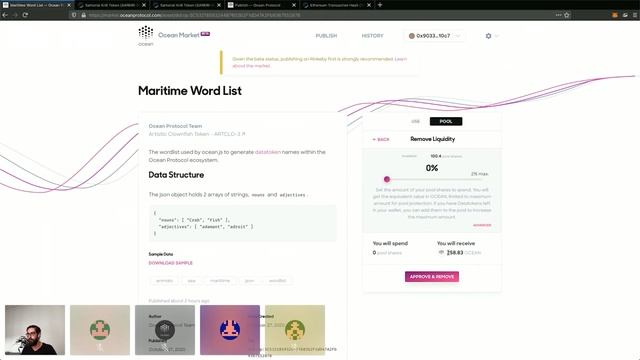Click DOWNLOAD SAMPLE link
Image resolution: width=640 pixels, height=360 pixels.
[x=171, y=263]
